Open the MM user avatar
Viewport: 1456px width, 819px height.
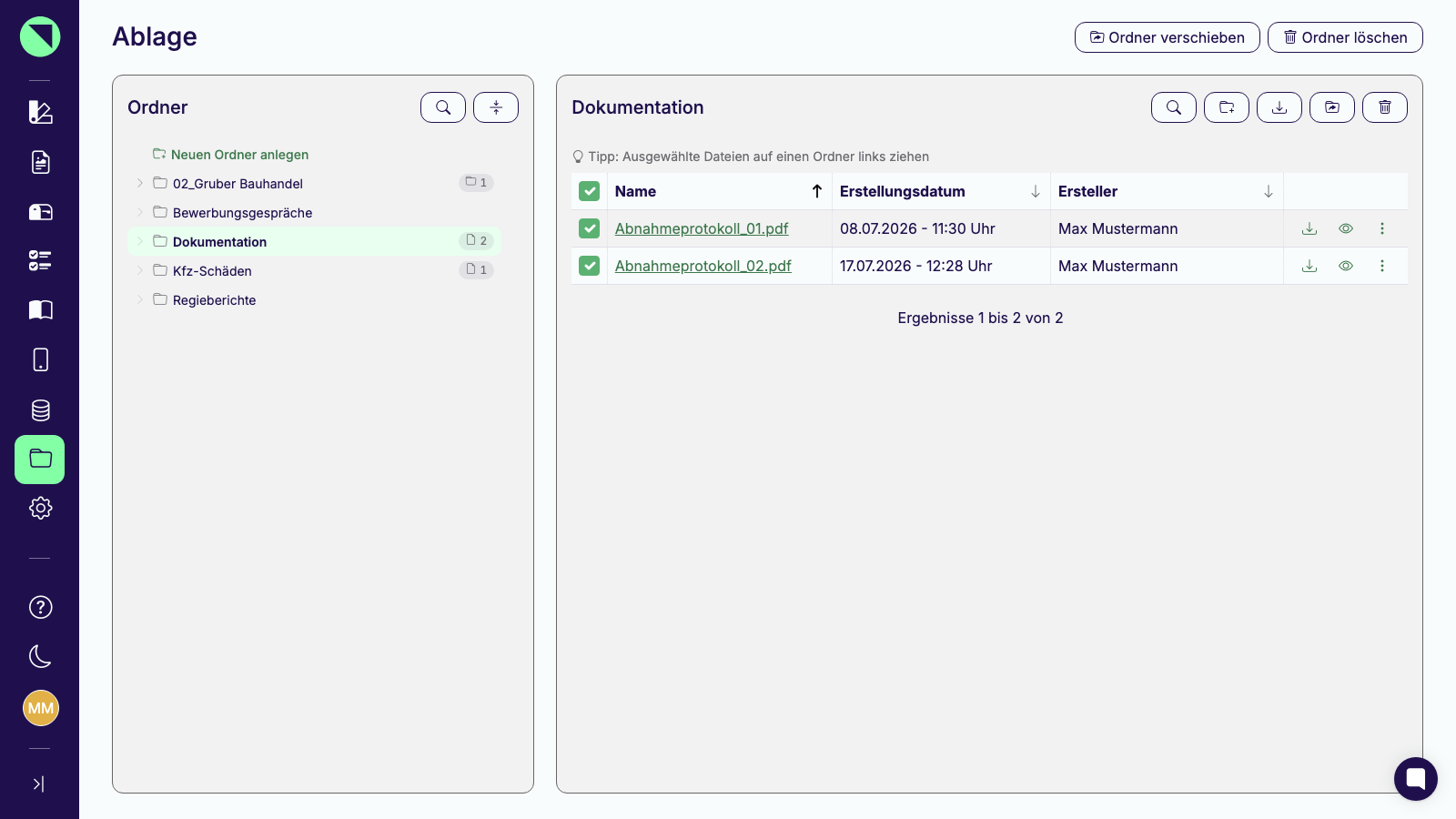tap(40, 708)
